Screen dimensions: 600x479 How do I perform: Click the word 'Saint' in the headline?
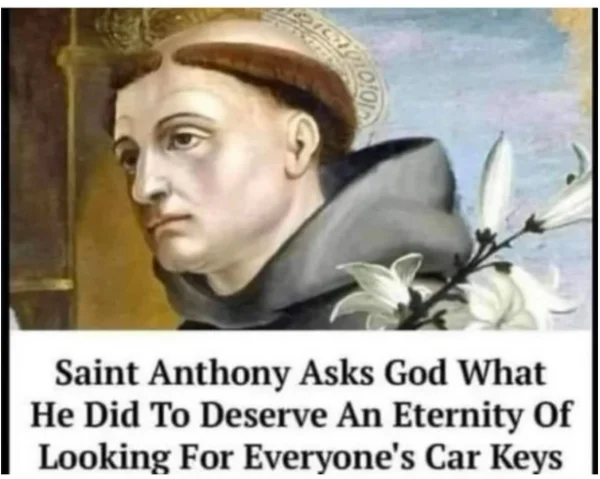click(96, 373)
